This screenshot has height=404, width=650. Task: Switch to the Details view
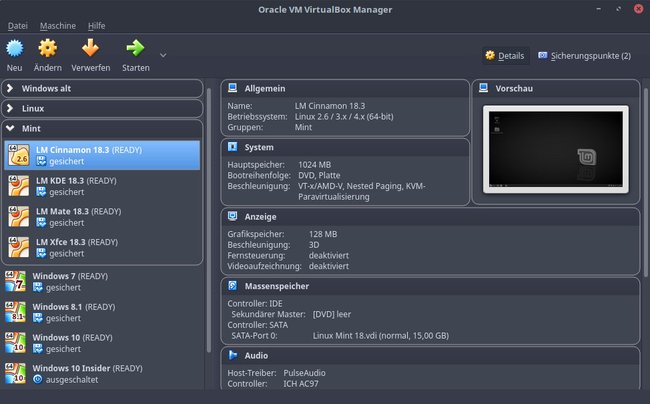click(505, 56)
